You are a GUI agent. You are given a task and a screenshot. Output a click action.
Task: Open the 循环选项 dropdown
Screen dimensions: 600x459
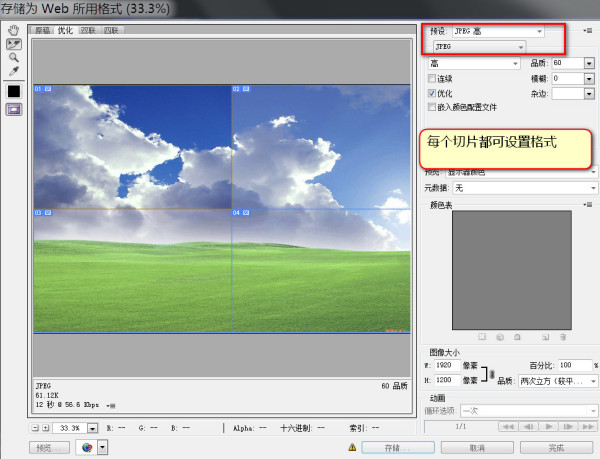tap(529, 411)
